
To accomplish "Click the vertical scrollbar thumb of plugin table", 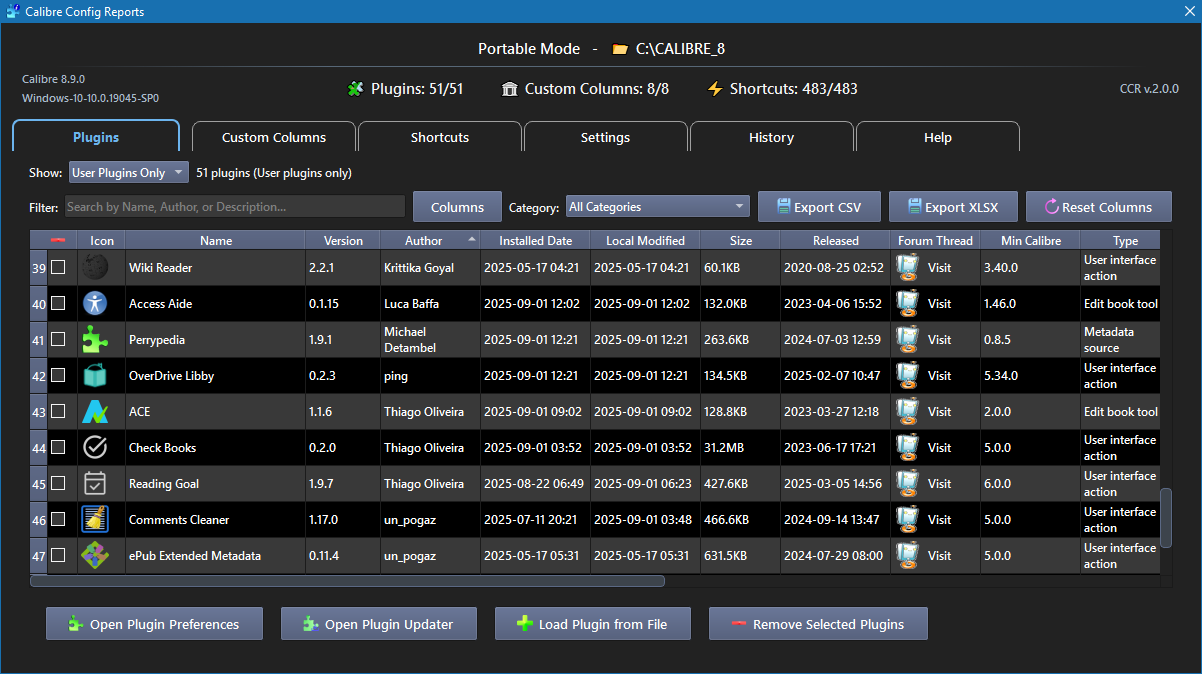I will [x=1165, y=518].
